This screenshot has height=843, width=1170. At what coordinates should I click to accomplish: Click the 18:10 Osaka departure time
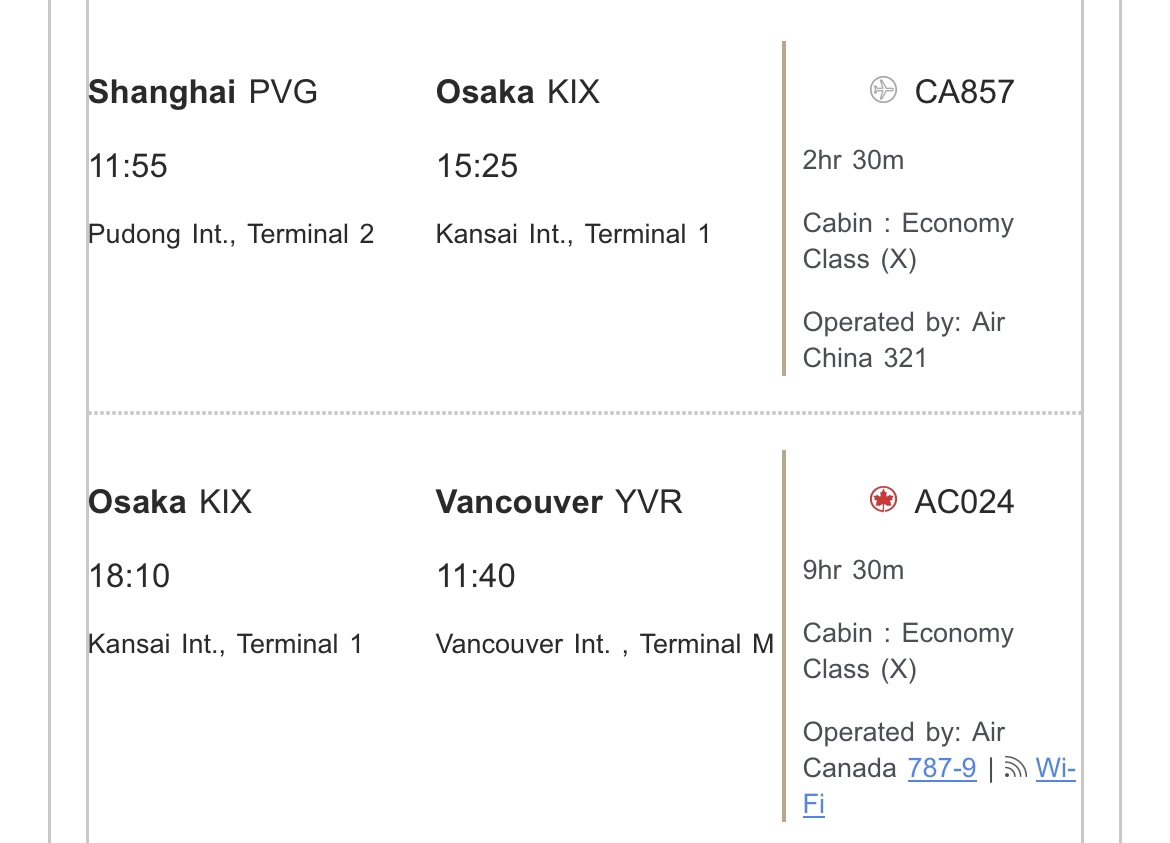[x=129, y=576]
